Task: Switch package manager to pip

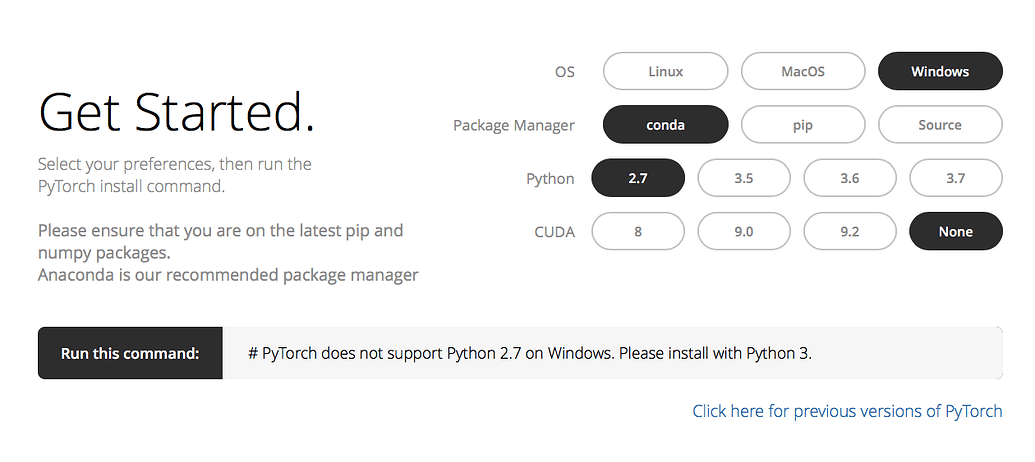Action: (803, 125)
